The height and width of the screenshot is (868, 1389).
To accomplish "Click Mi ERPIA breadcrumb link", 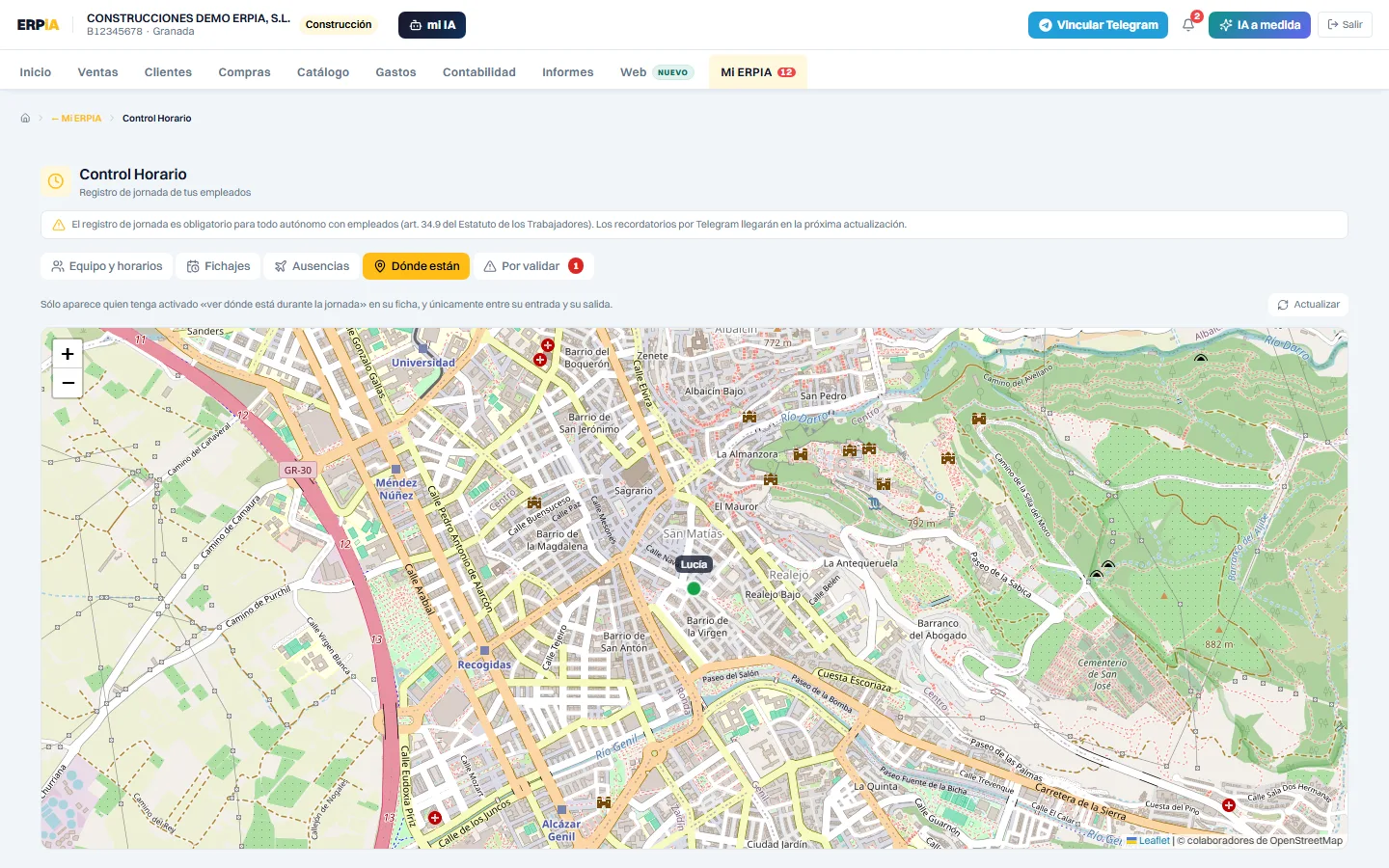I will tap(77, 119).
